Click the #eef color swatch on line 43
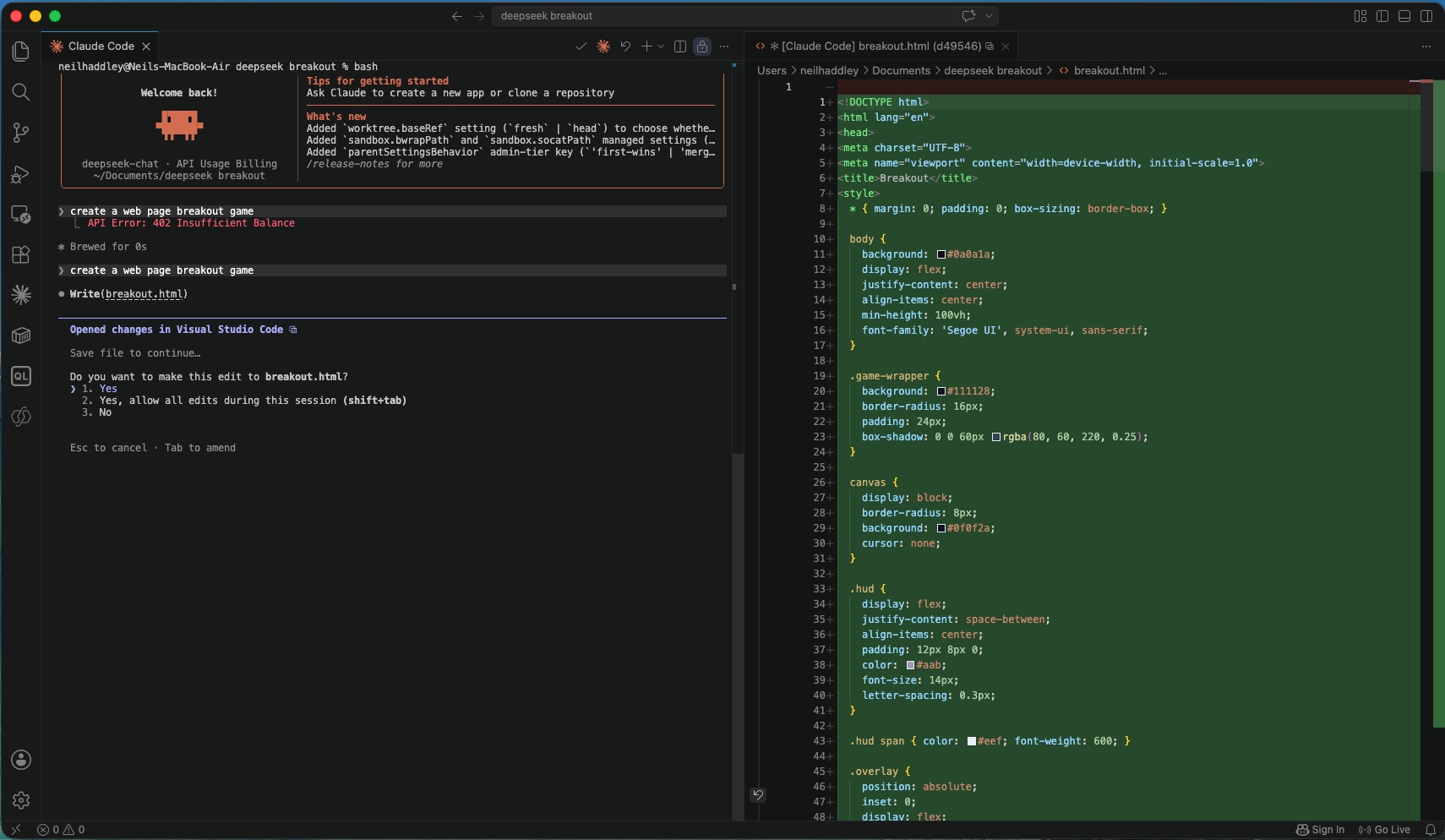 pyautogui.click(x=972, y=741)
